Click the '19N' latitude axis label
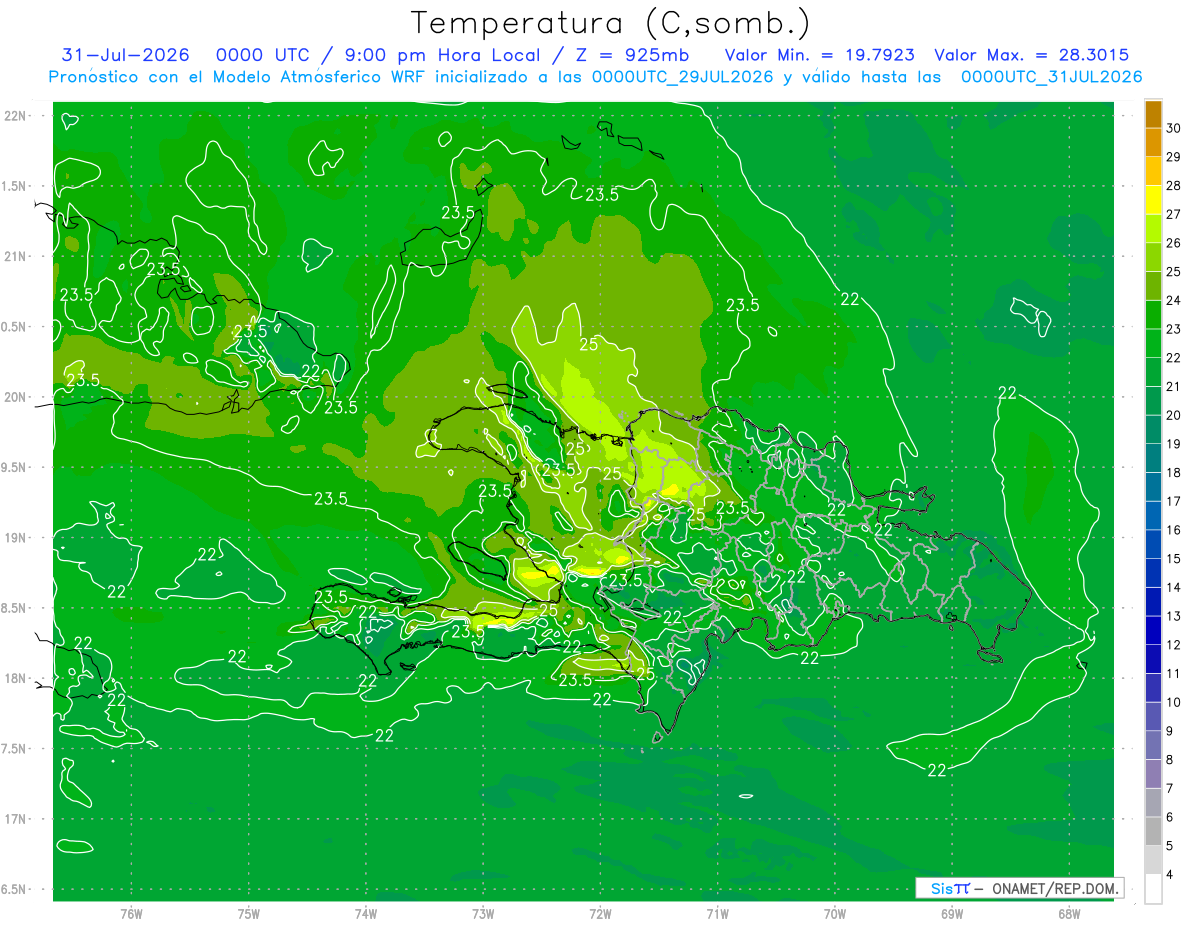This screenshot has width=1200, height=927. pos(17,538)
